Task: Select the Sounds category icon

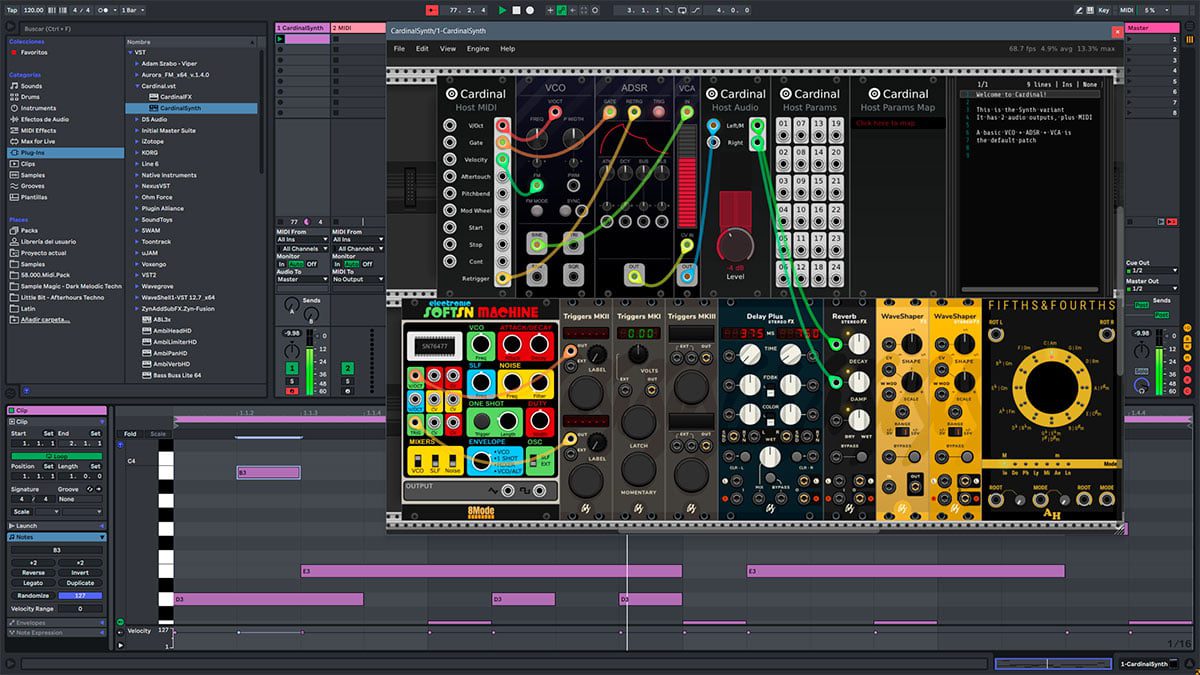Action: coord(14,86)
